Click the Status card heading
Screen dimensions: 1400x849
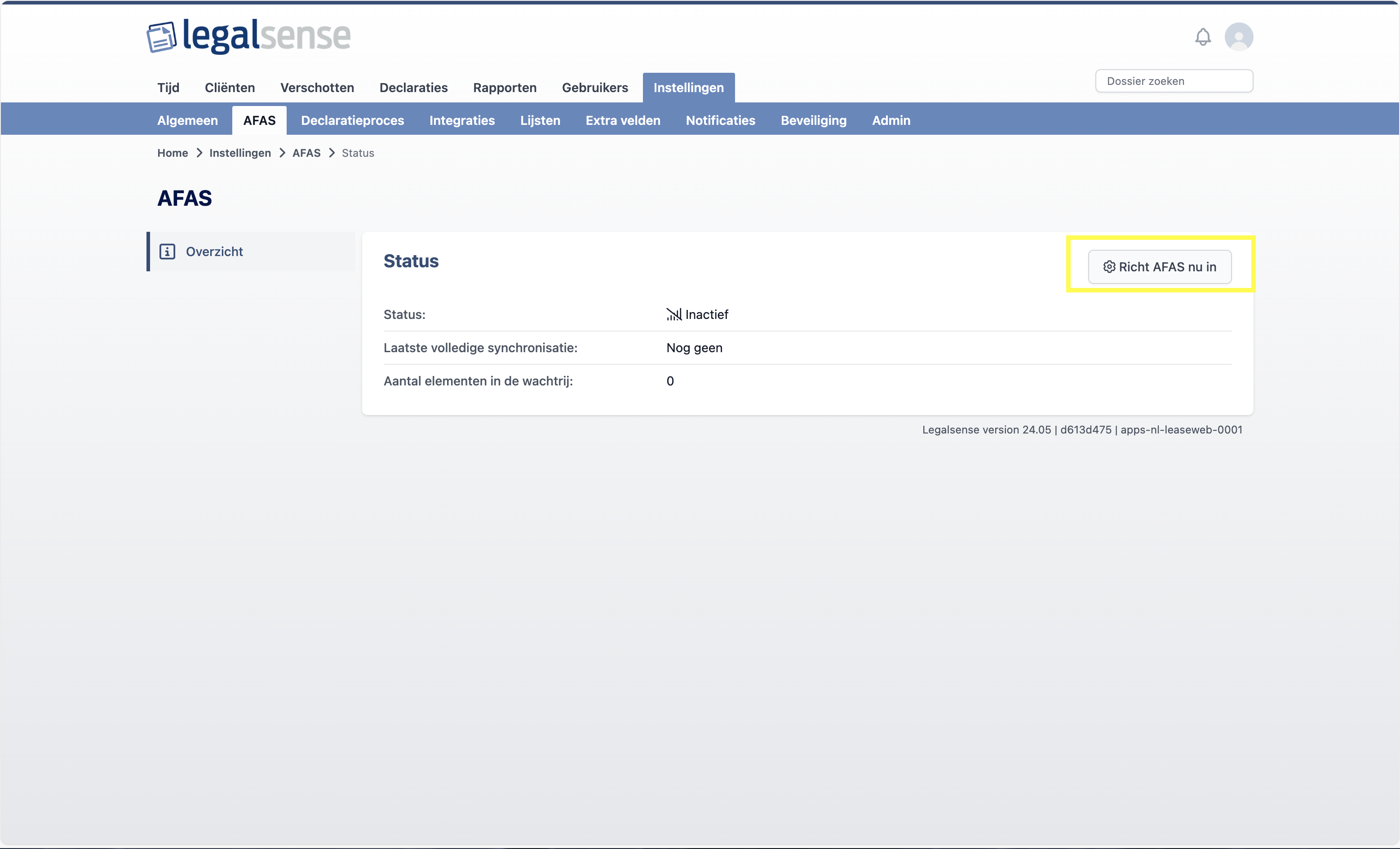pos(411,261)
